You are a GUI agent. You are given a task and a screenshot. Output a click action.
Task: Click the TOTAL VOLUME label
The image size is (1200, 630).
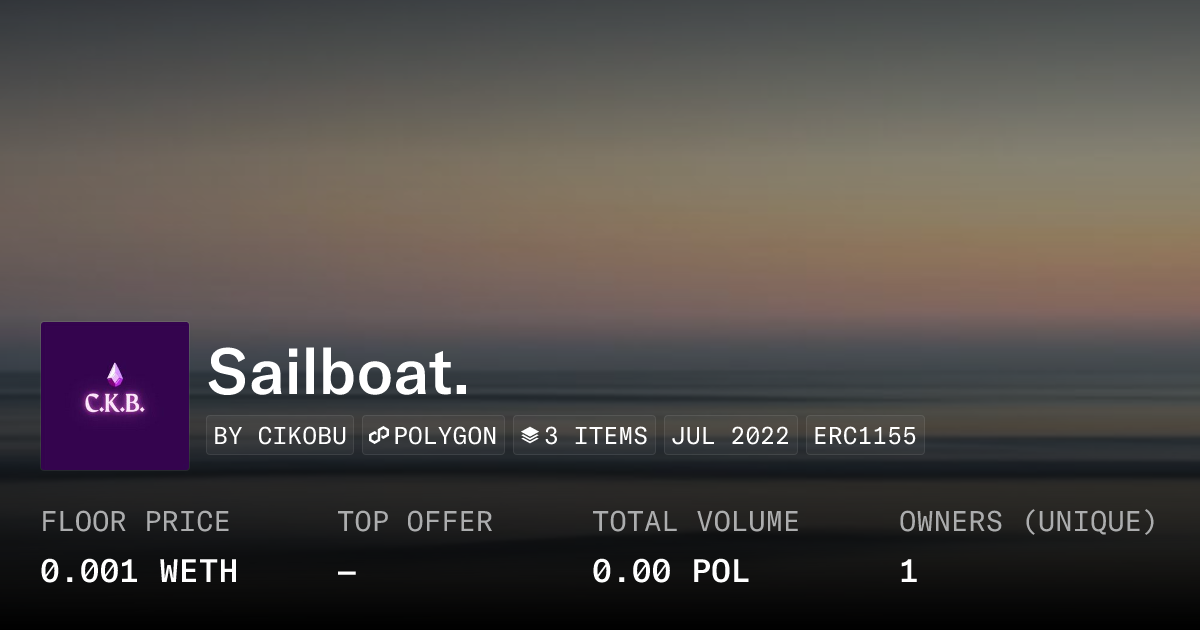(695, 522)
